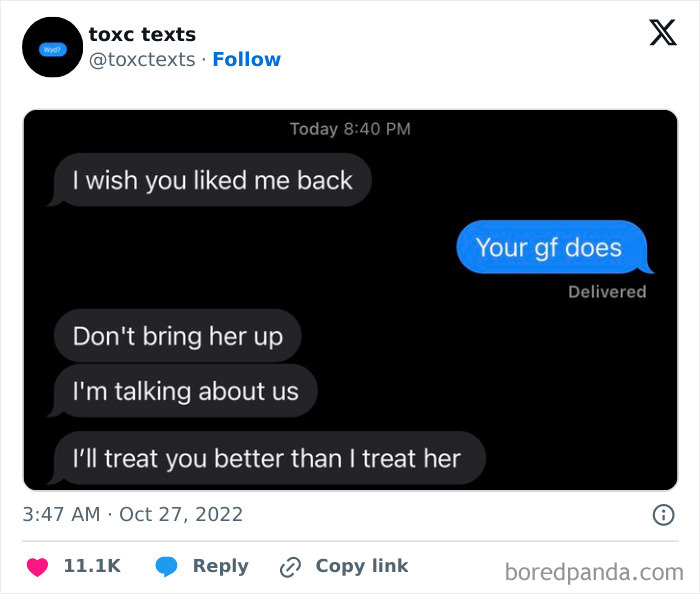Click the 'Your gf does' blue bubble
700x594 pixels.
pos(553,247)
